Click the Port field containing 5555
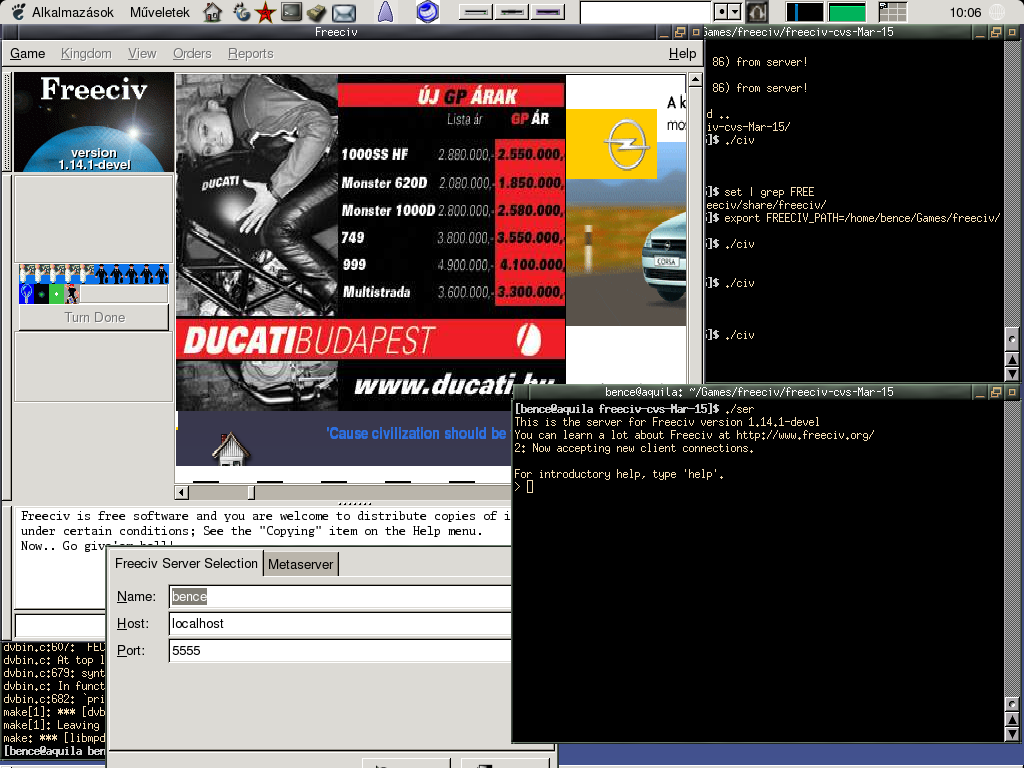1024x768 pixels. click(340, 650)
